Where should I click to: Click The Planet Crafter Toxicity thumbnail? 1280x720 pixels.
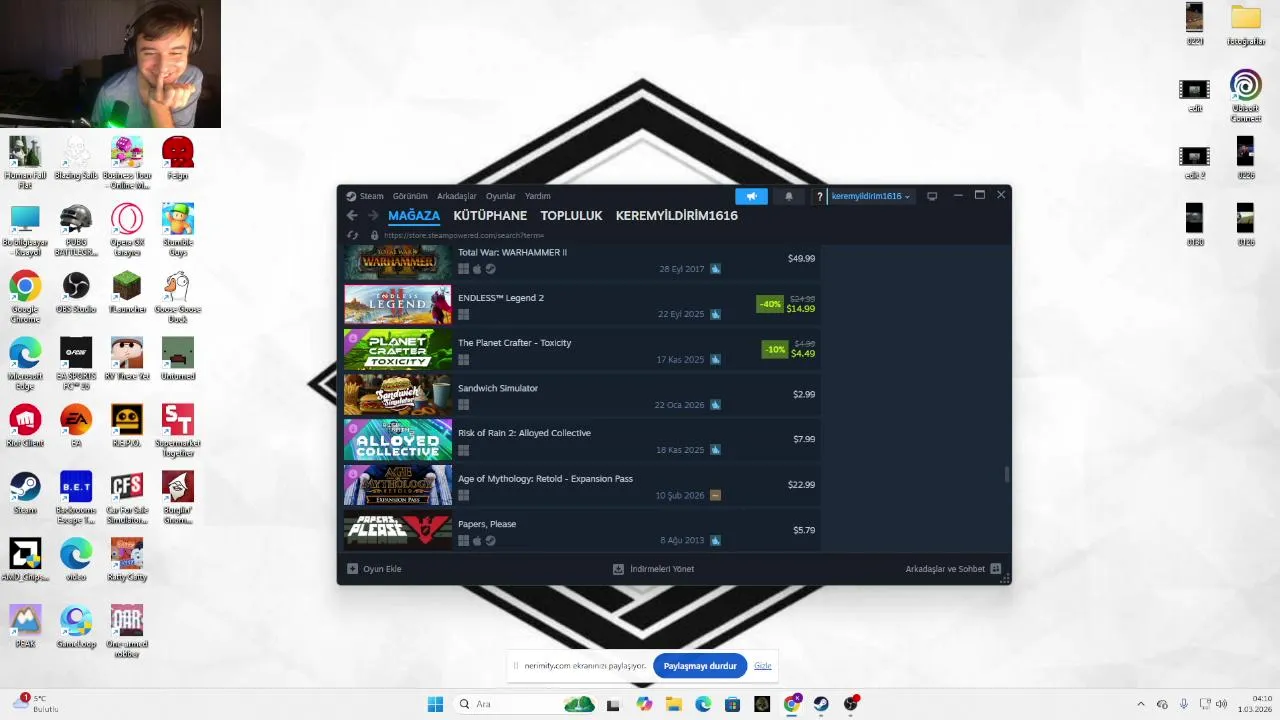[x=398, y=350]
